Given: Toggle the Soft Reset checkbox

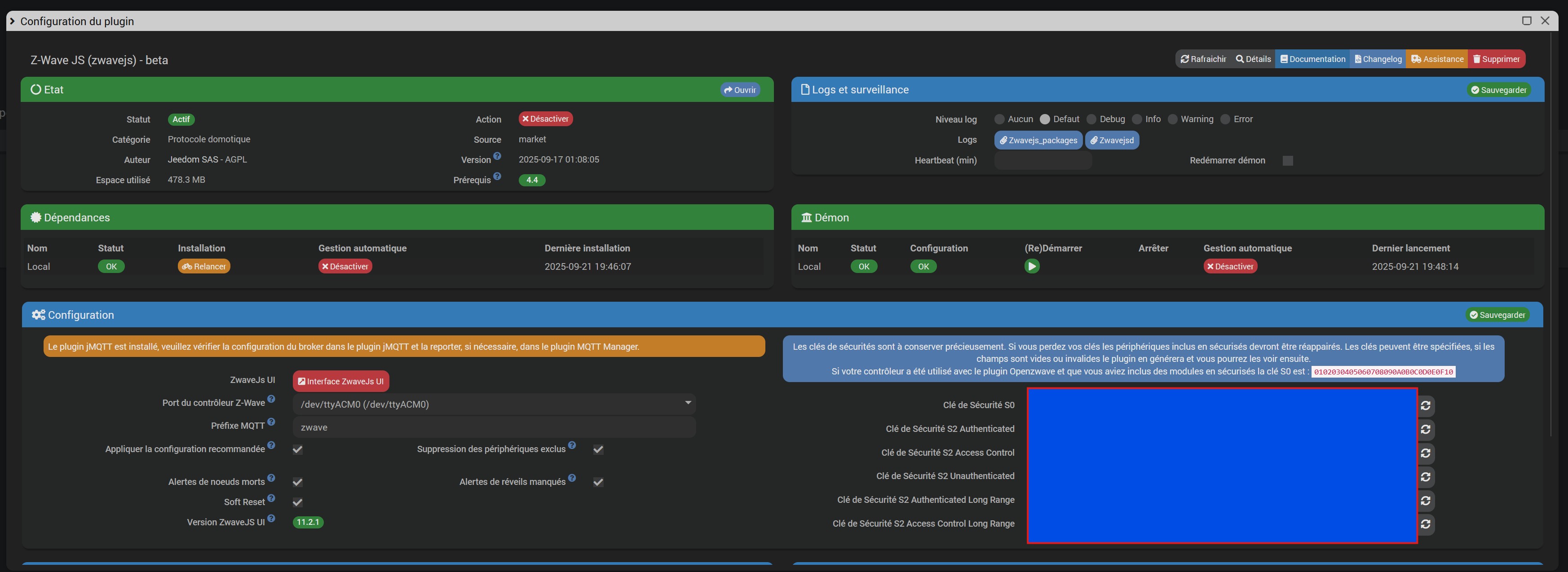Looking at the screenshot, I should (298, 502).
